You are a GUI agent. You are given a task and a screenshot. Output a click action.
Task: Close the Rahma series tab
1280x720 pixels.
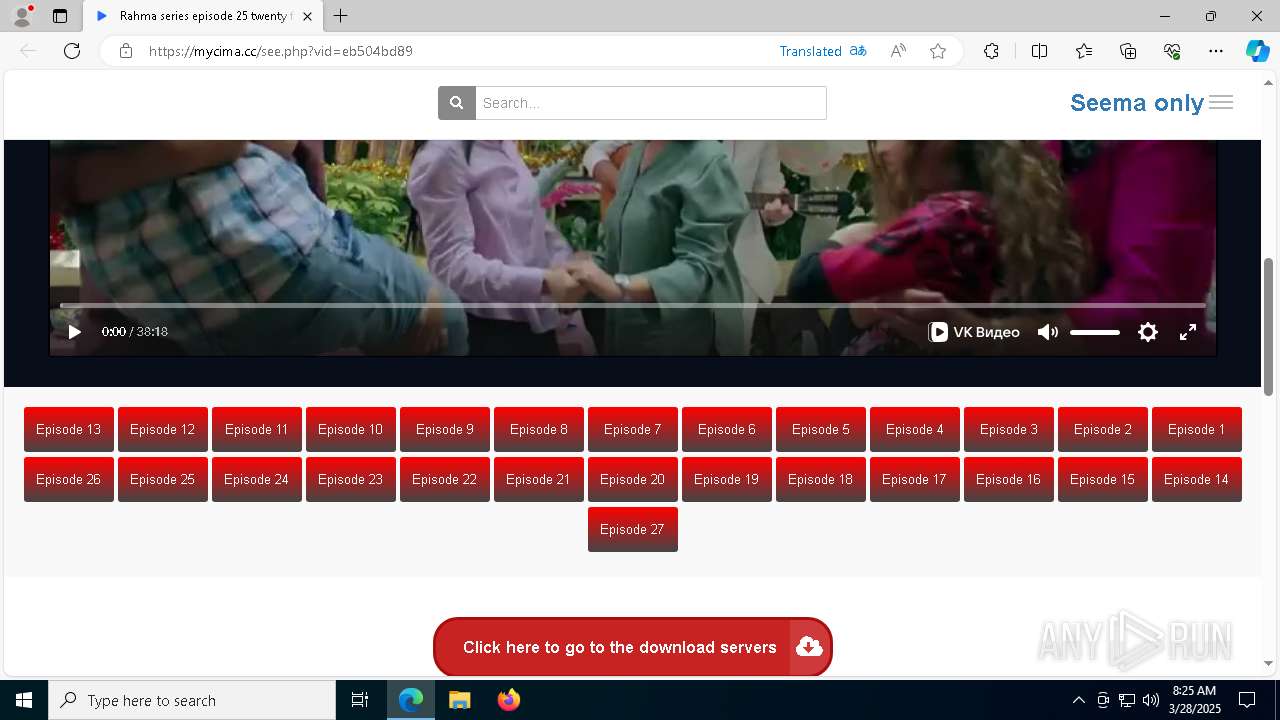tap(307, 16)
